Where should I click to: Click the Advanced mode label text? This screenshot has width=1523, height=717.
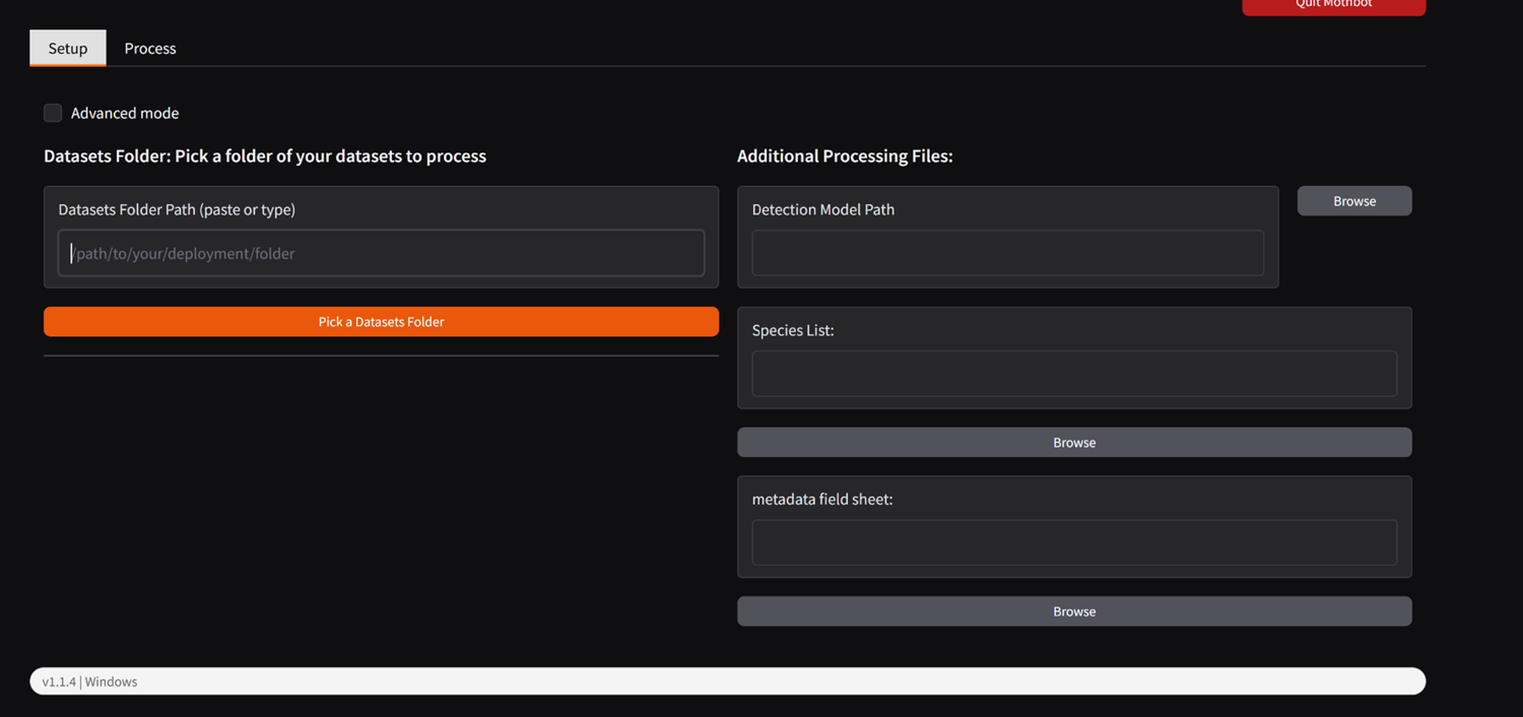coord(125,113)
